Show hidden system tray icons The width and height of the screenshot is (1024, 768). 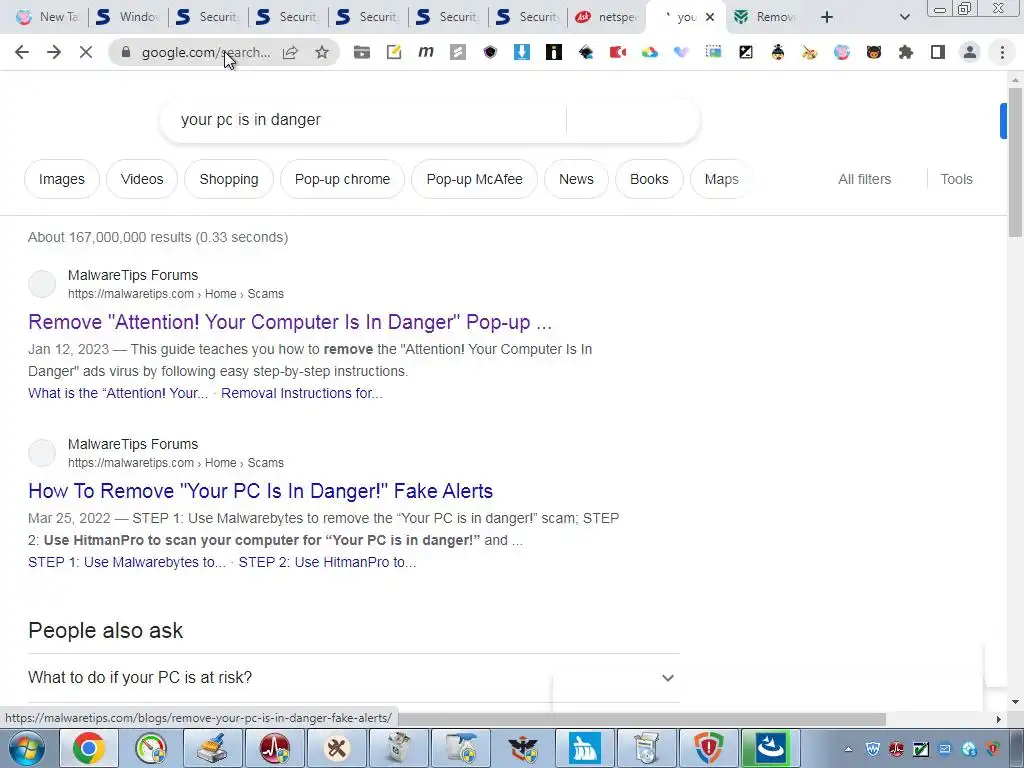848,750
